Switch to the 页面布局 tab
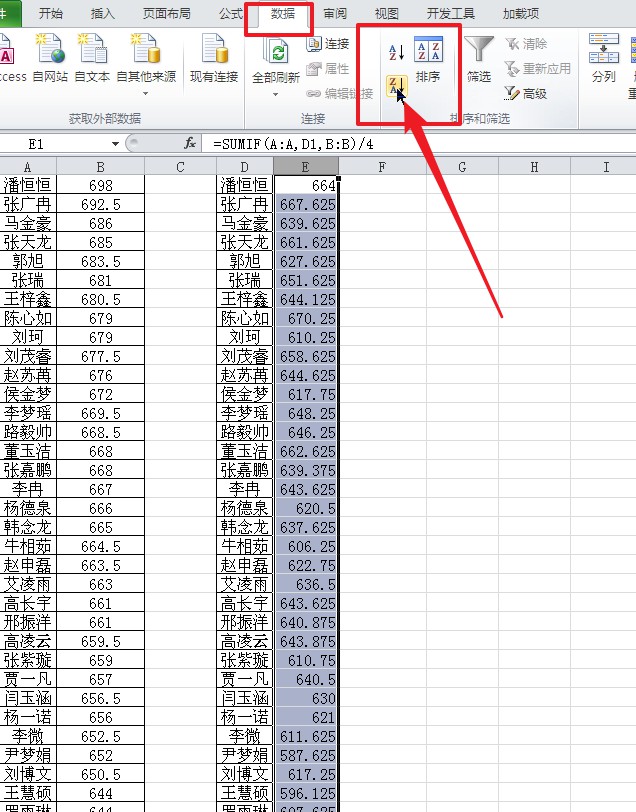 (166, 13)
